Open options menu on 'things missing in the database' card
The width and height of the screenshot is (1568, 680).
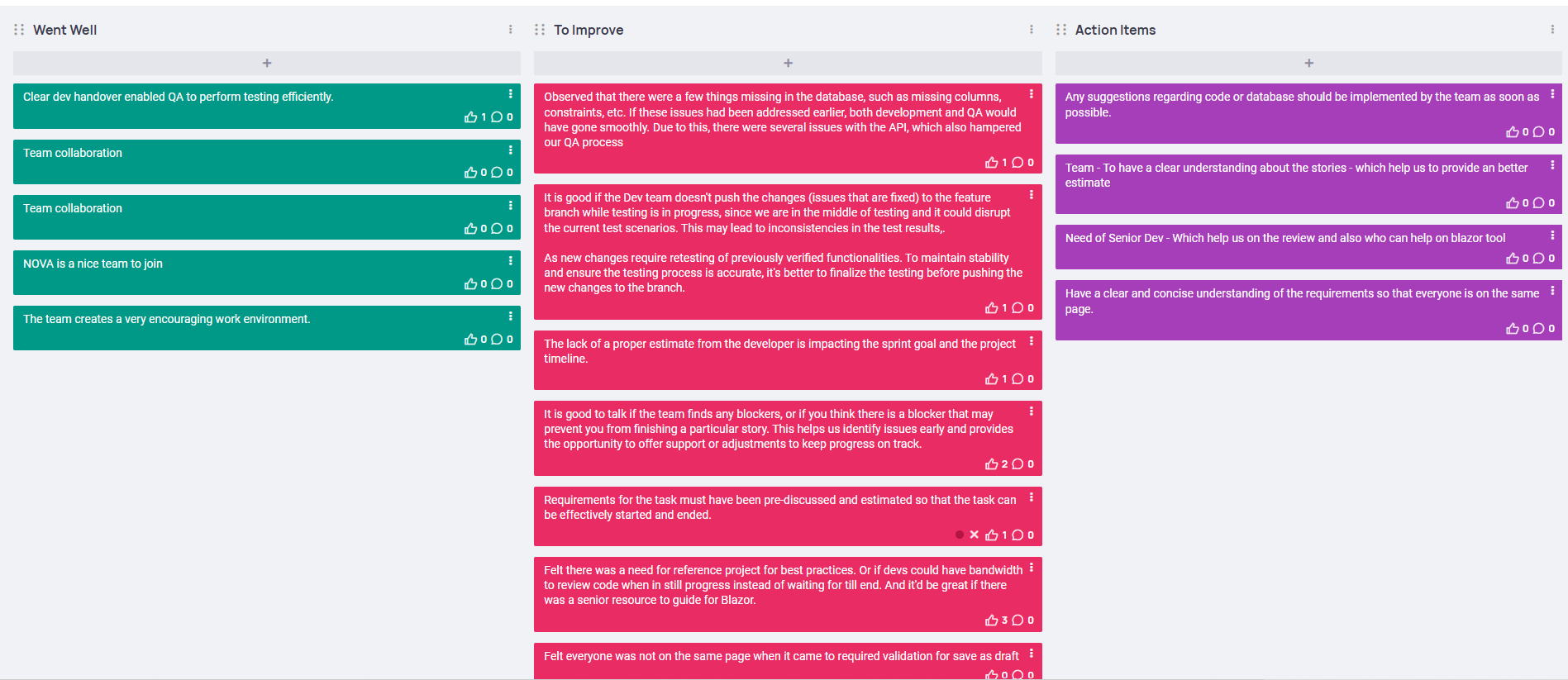click(x=1032, y=94)
